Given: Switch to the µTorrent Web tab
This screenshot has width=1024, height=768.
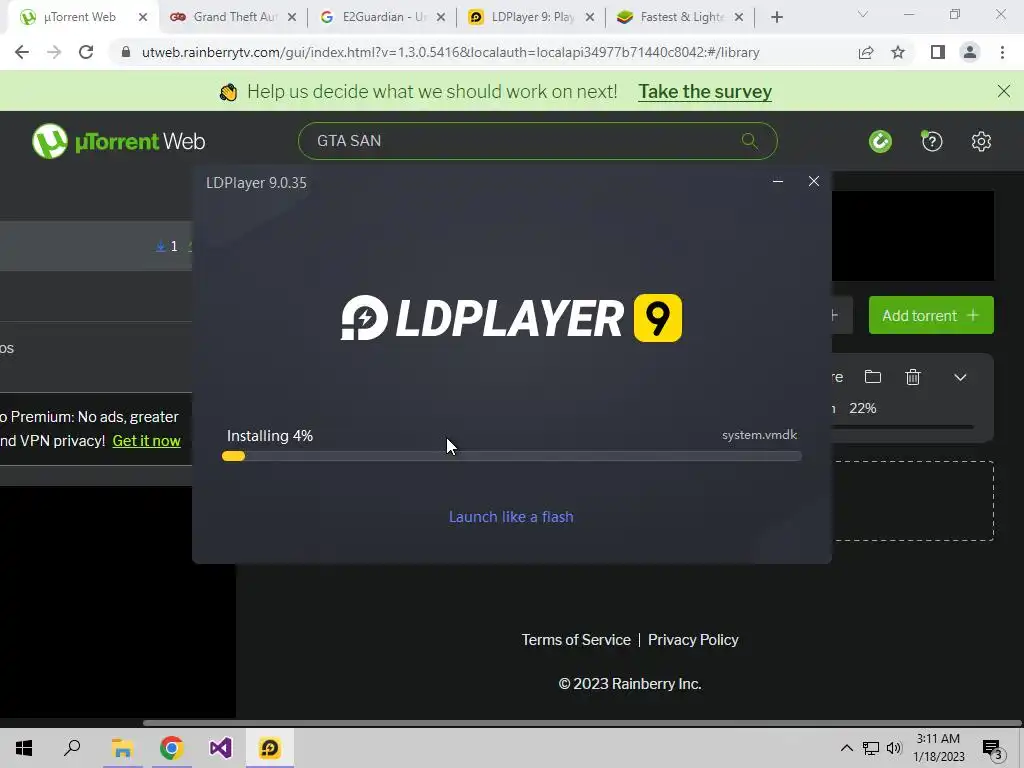Looking at the screenshot, I should 80,17.
